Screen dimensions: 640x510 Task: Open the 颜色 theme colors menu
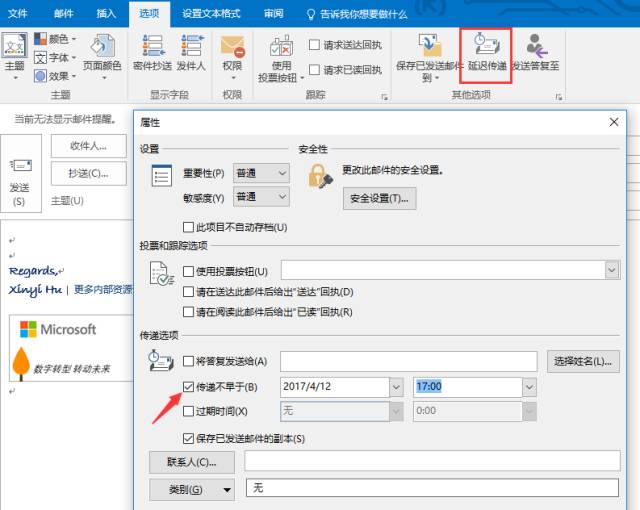coord(55,39)
